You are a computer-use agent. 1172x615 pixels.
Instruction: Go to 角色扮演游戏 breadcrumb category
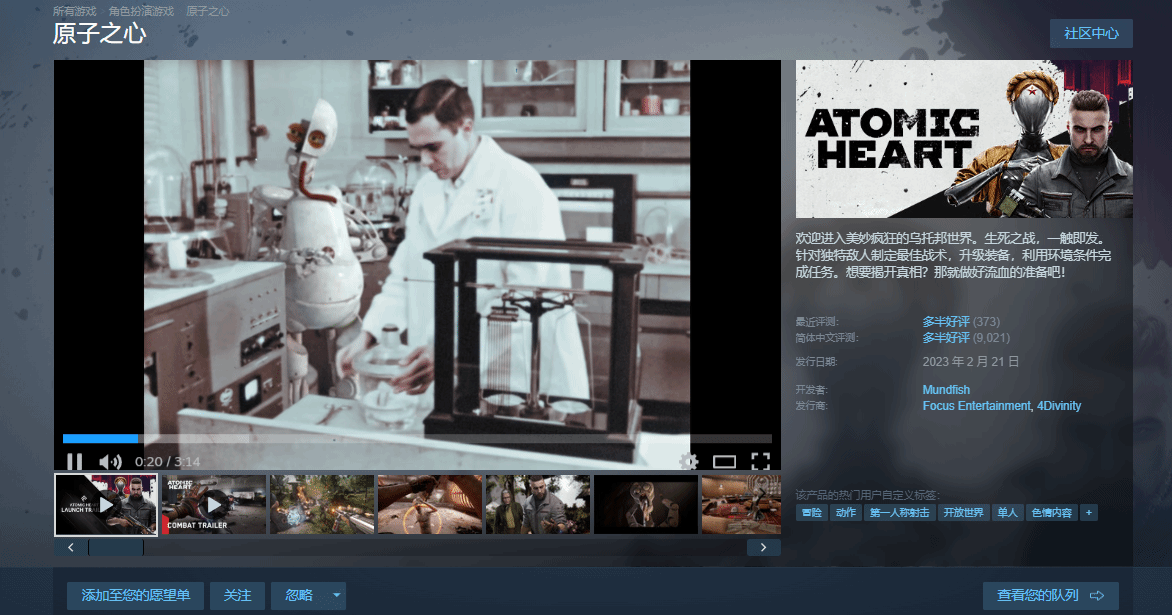pyautogui.click(x=141, y=11)
